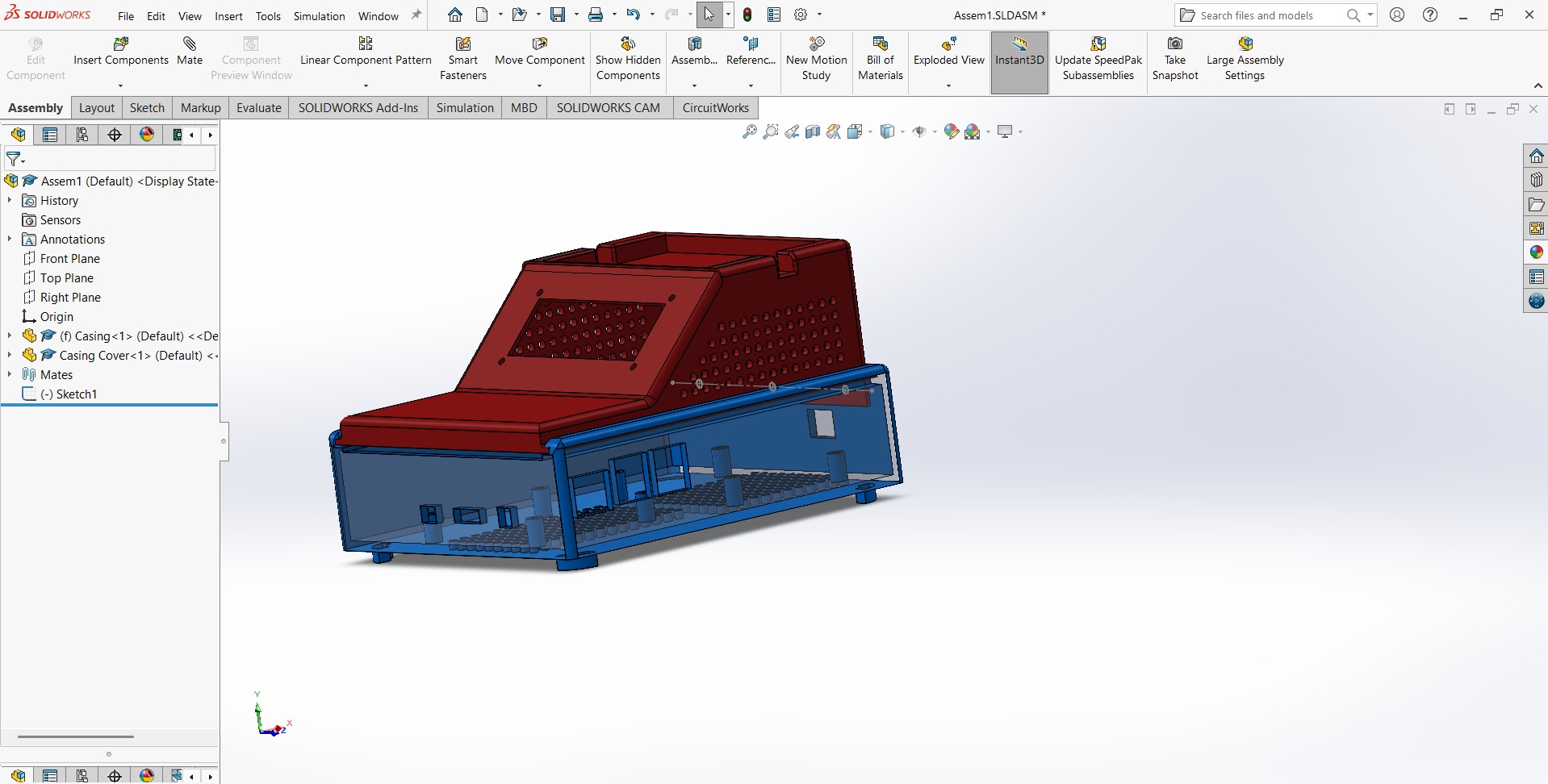Start a New Motion Study
Screen dimensions: 1548x784
(816, 59)
